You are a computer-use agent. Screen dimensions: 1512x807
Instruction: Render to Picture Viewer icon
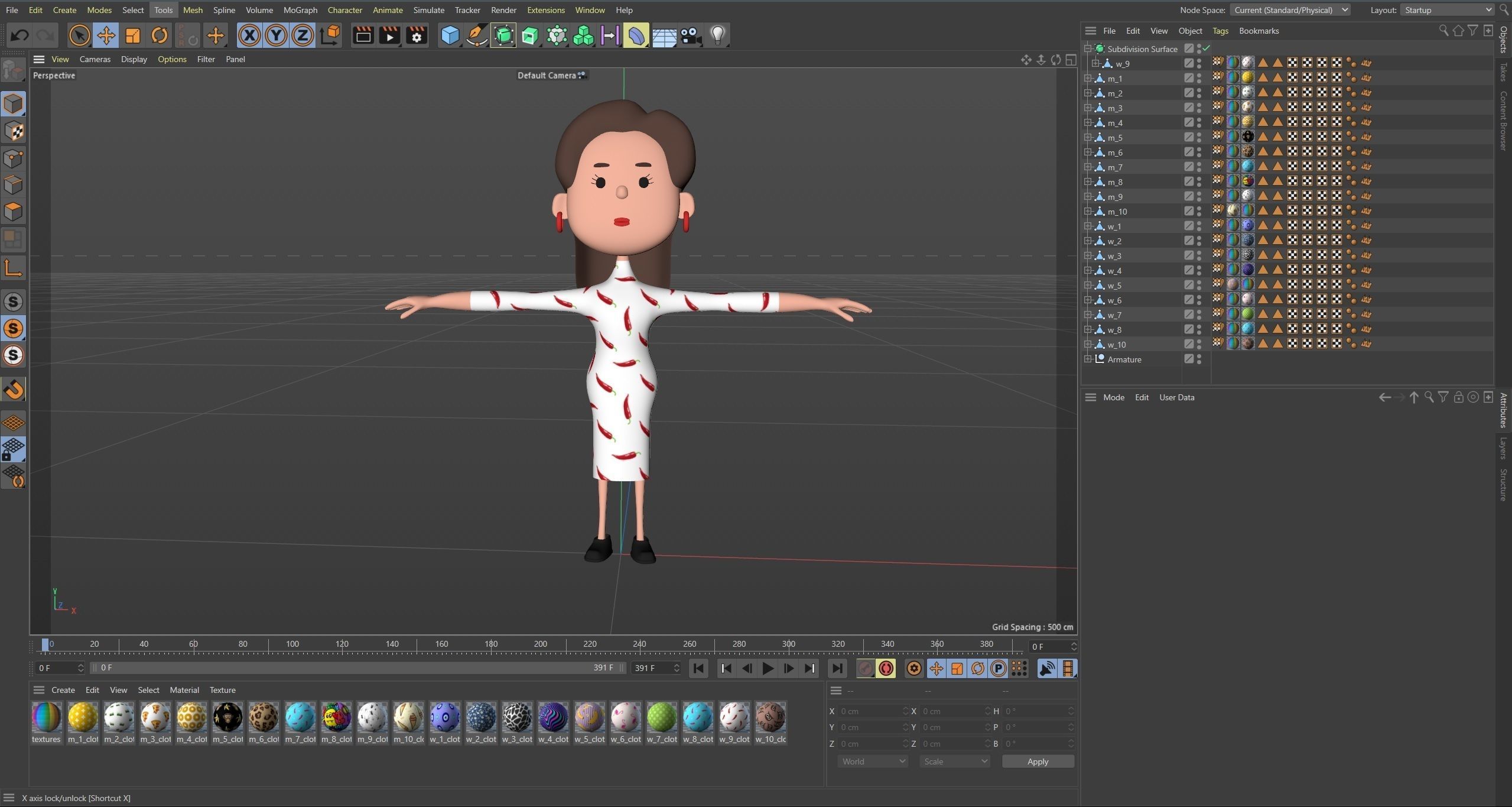point(389,35)
